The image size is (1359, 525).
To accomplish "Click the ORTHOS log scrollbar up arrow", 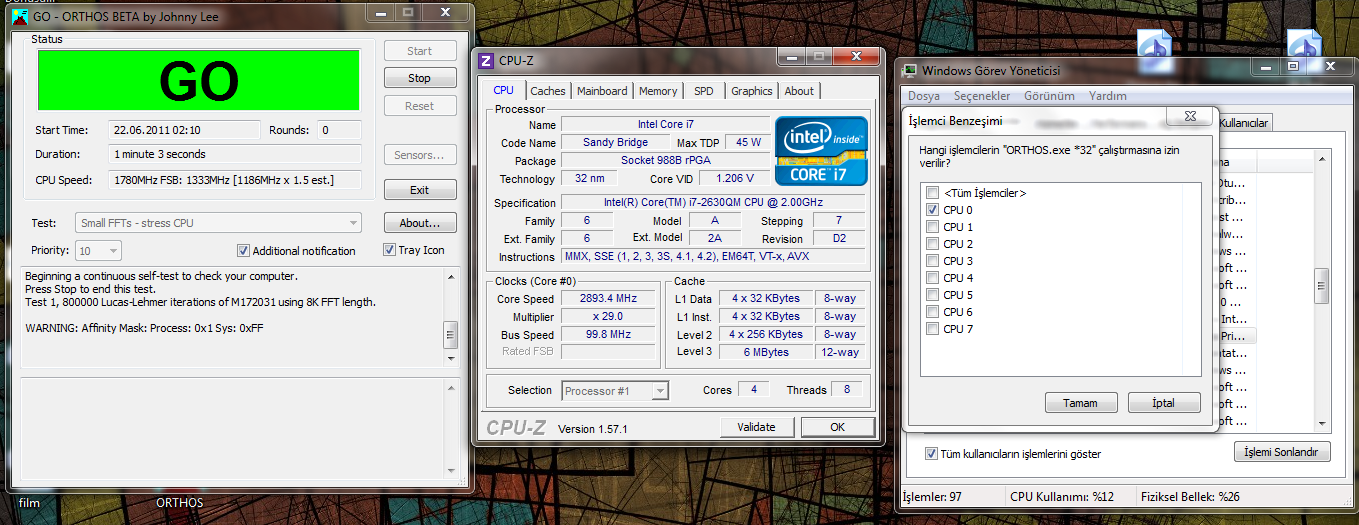I will 451,275.
